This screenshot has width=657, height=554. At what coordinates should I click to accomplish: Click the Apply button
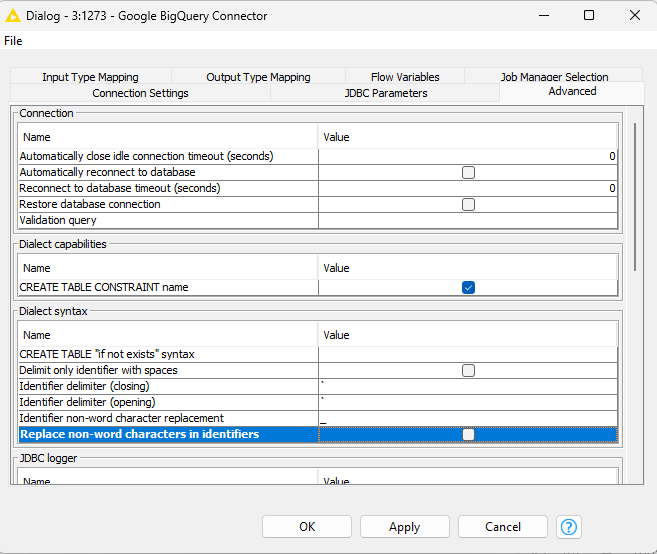tap(404, 527)
